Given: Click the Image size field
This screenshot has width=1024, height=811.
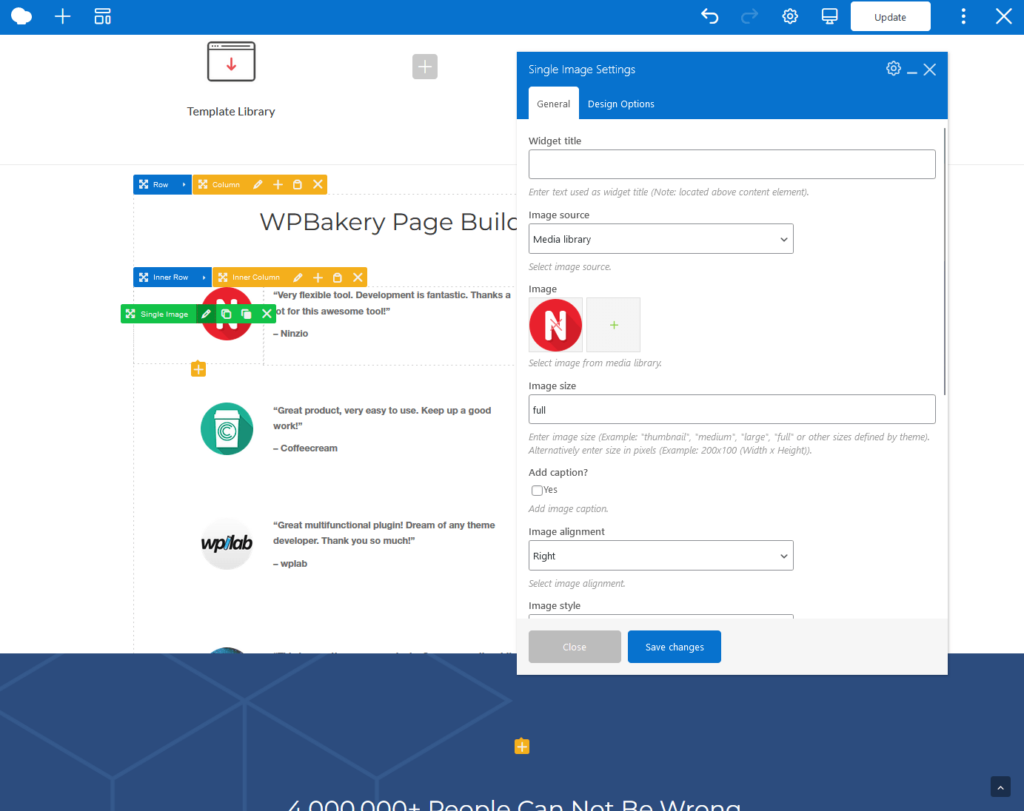Looking at the screenshot, I should click(731, 410).
